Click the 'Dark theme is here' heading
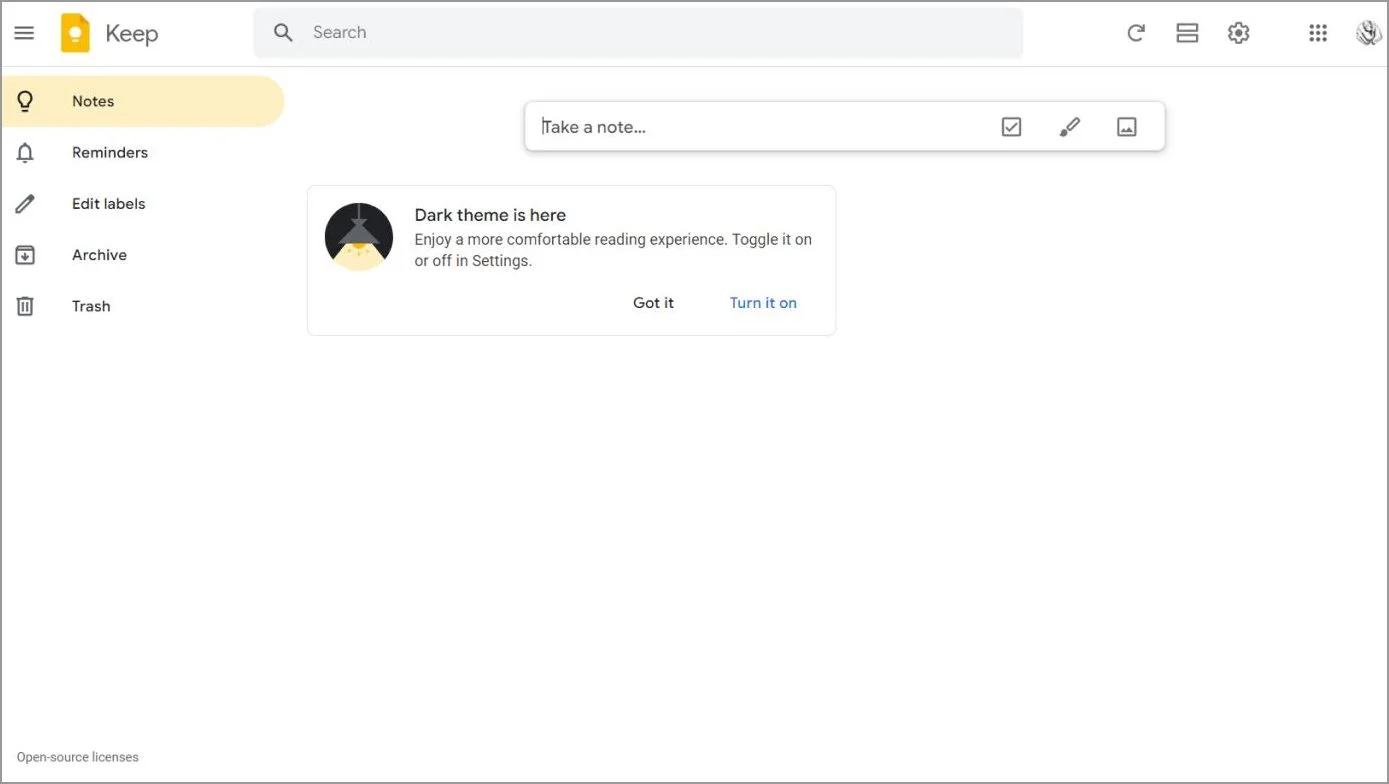The width and height of the screenshot is (1389, 784). point(490,215)
